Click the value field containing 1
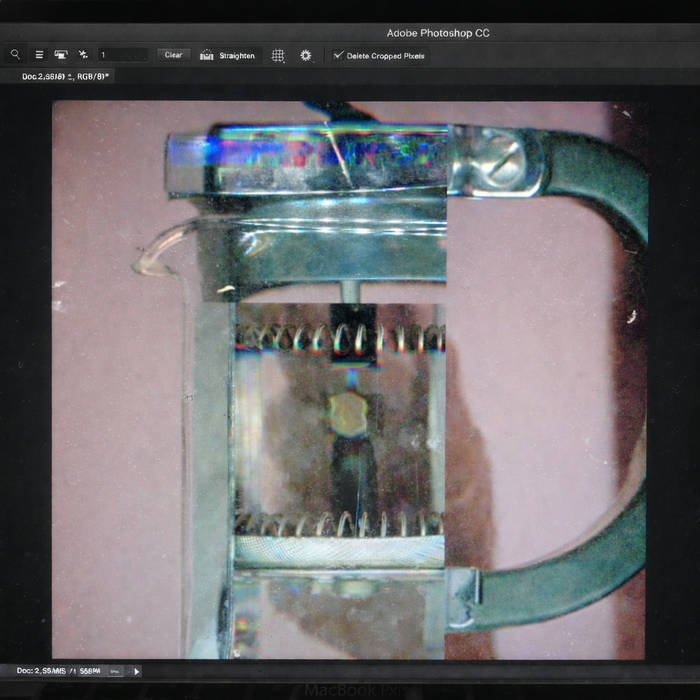Screen dimensions: 700x700 (x=122, y=55)
